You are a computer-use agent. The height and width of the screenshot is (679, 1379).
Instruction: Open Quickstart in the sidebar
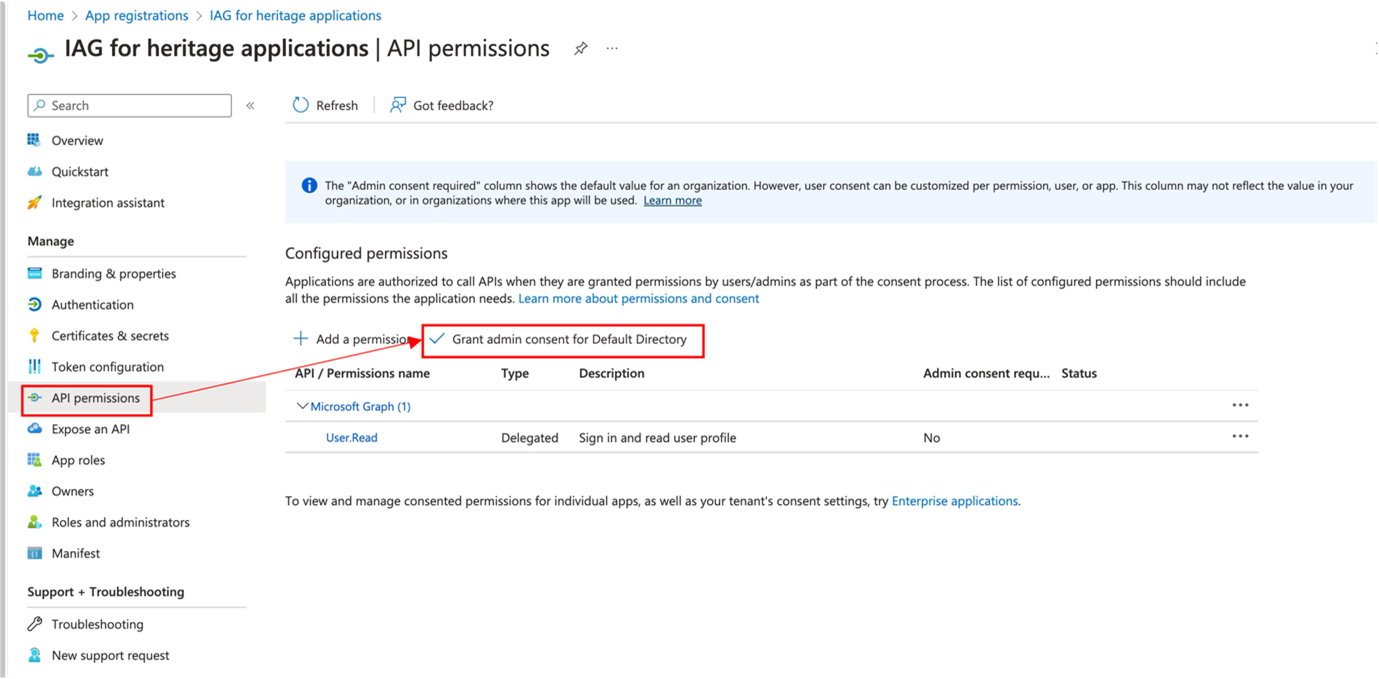(80, 171)
